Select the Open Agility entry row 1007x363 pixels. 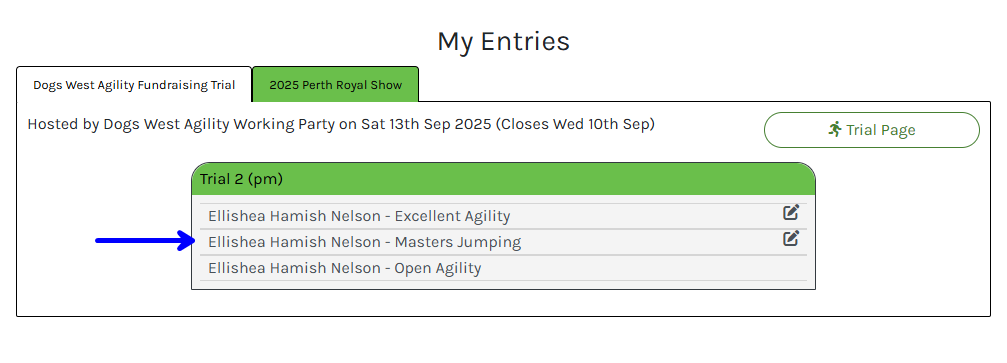click(x=503, y=268)
